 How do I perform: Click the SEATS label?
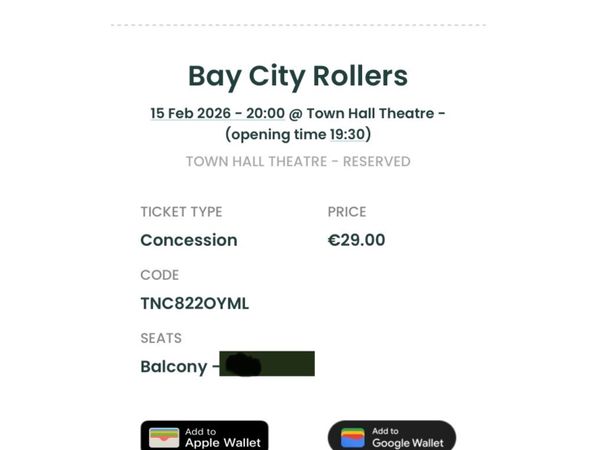pos(161,338)
